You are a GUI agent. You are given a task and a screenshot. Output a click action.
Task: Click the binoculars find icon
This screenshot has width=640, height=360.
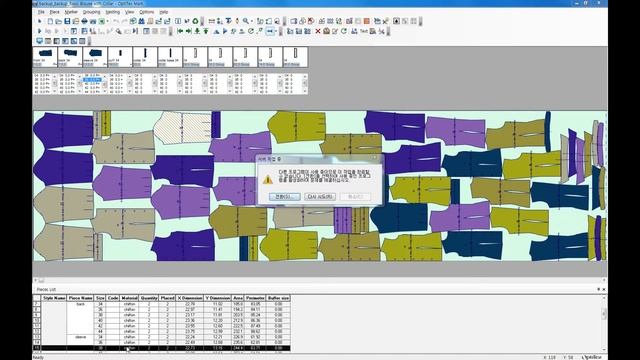[141, 21]
